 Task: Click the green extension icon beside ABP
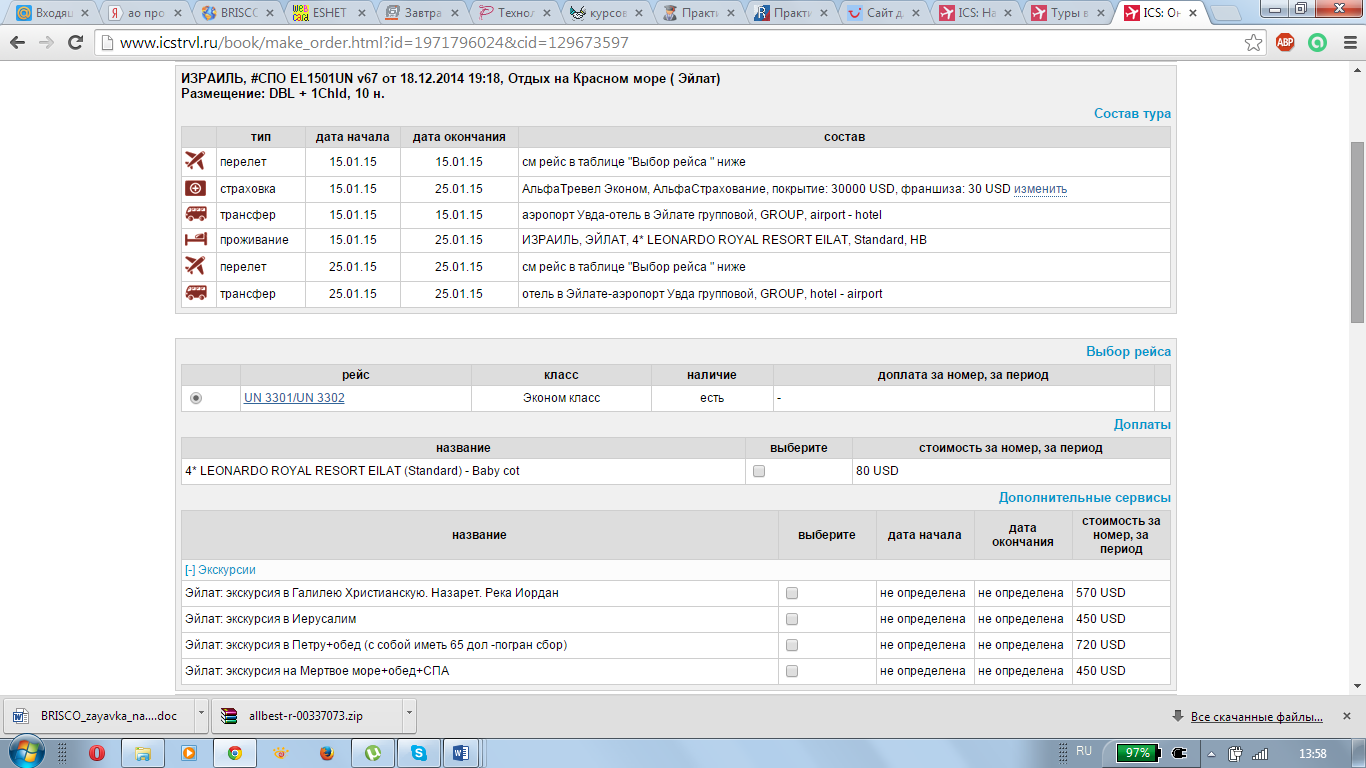(x=1318, y=43)
